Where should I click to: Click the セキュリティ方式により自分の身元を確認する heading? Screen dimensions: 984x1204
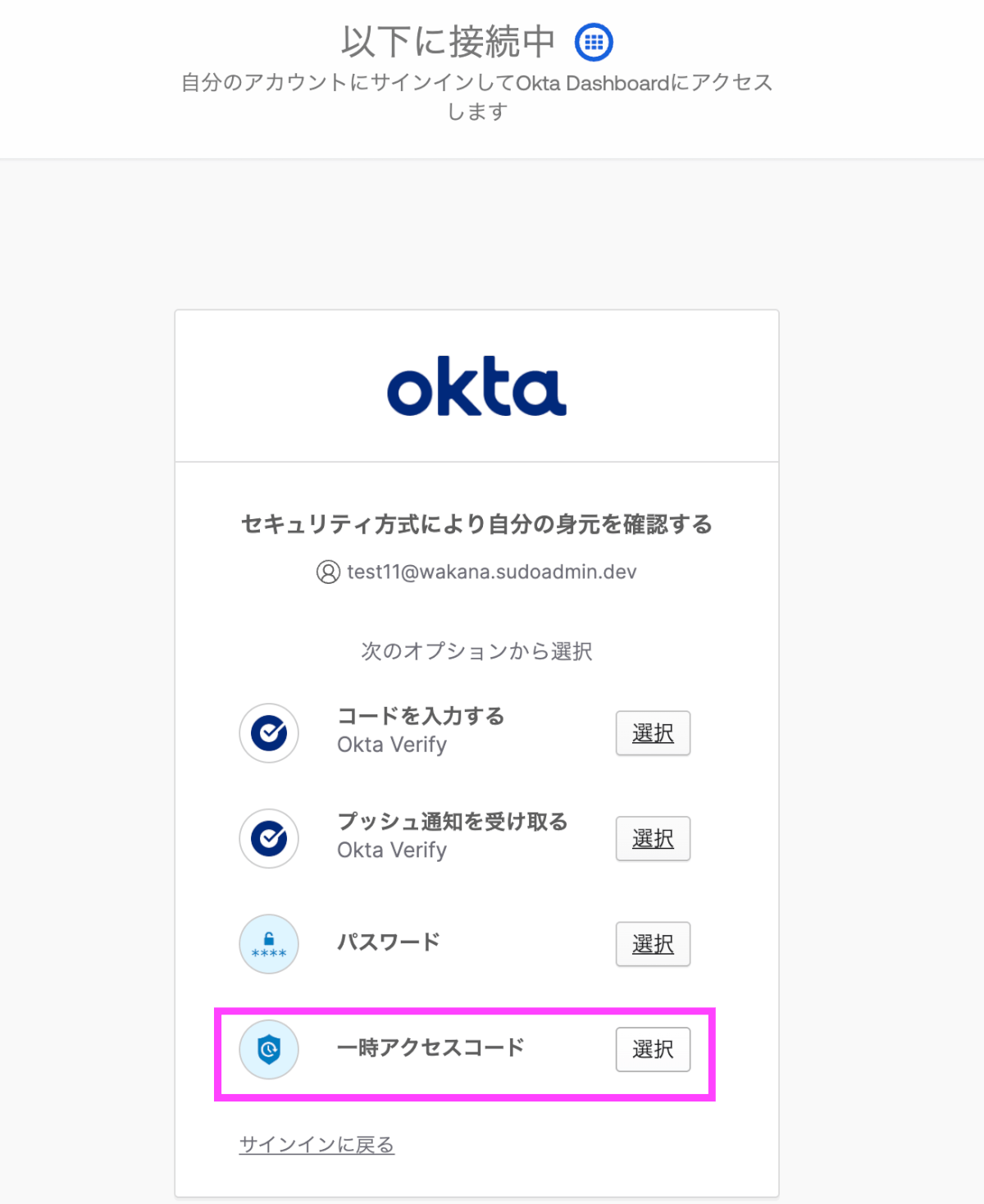pos(476,524)
